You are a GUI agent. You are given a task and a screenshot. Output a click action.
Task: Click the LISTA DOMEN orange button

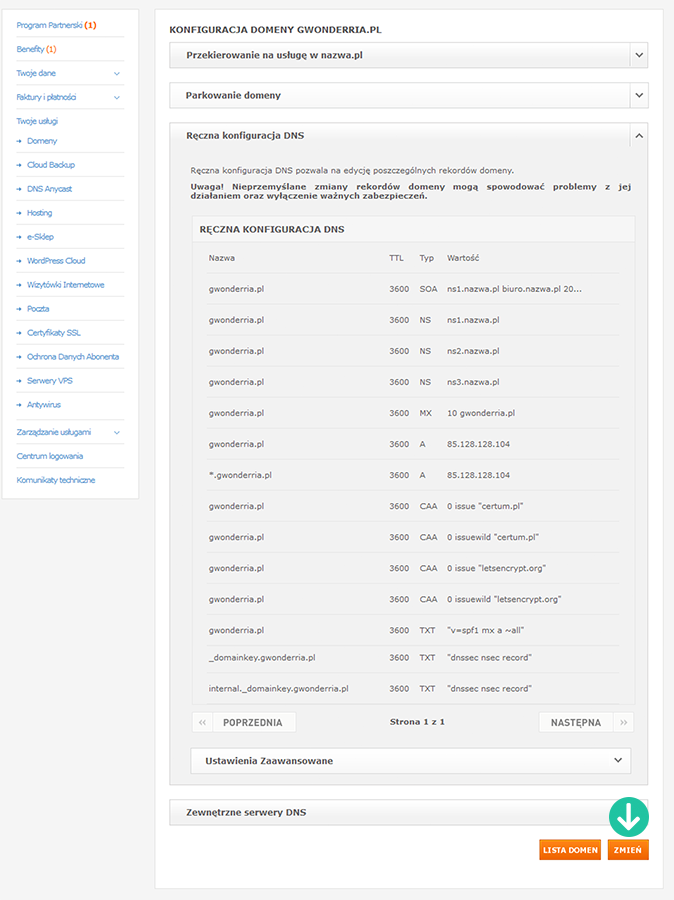[570, 850]
